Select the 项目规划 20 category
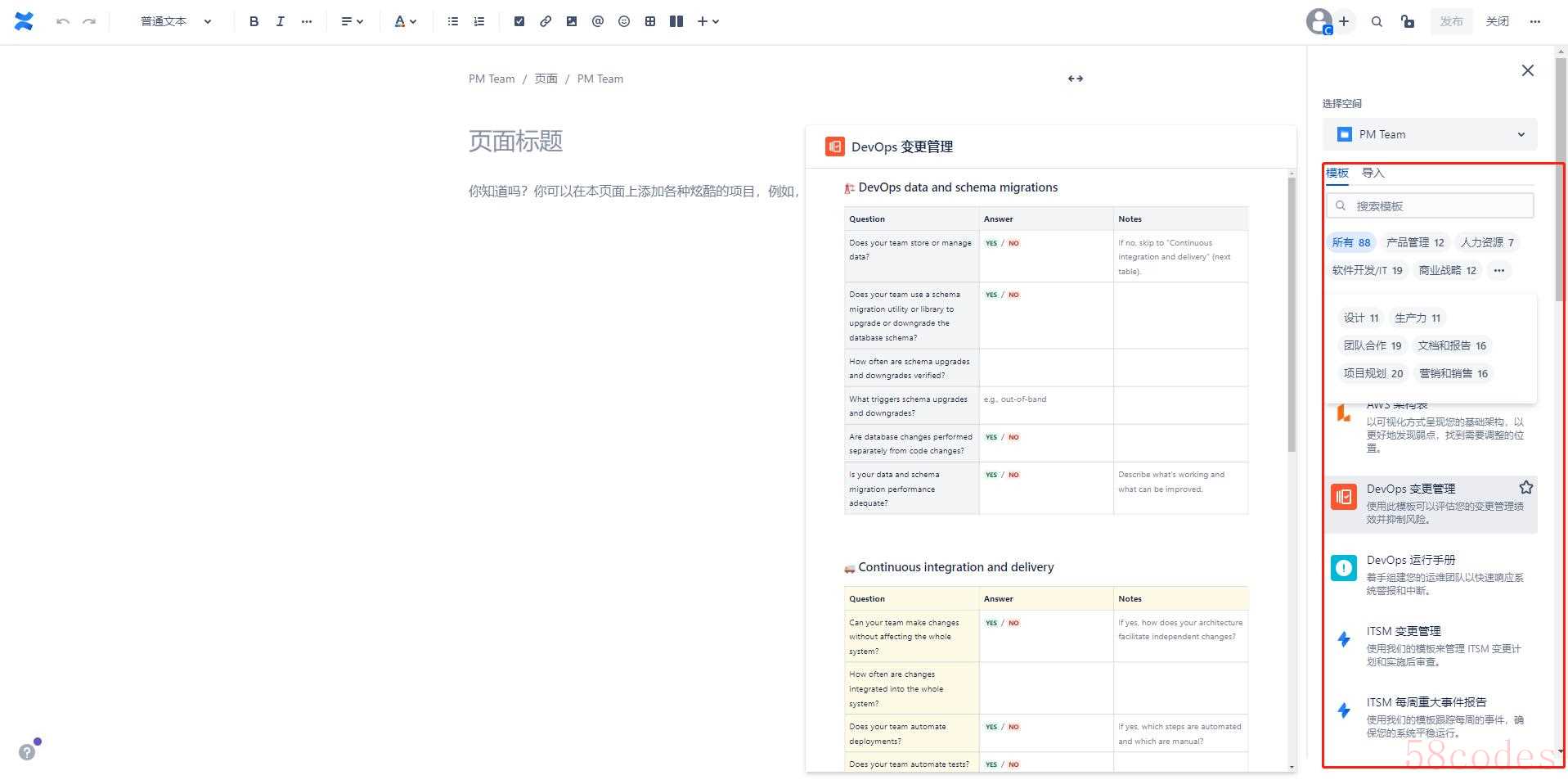This screenshot has width=1568, height=780. 1373,373
